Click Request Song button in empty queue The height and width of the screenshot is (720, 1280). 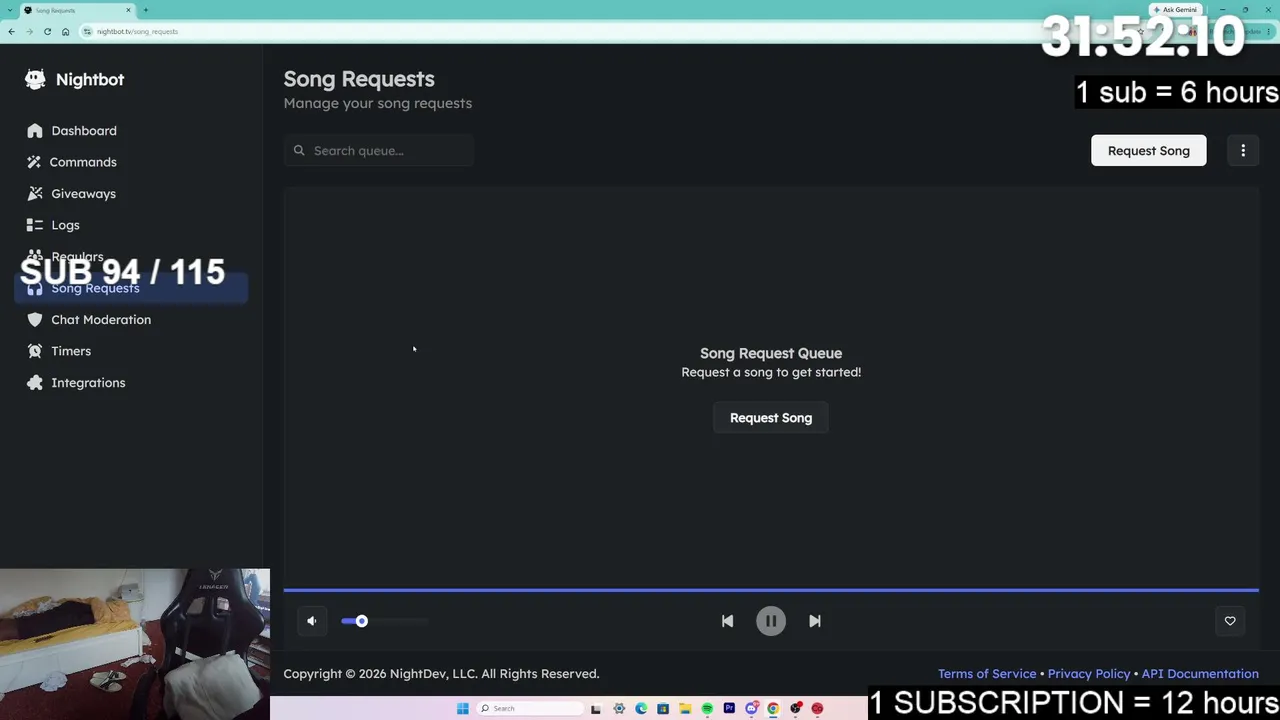tap(771, 418)
